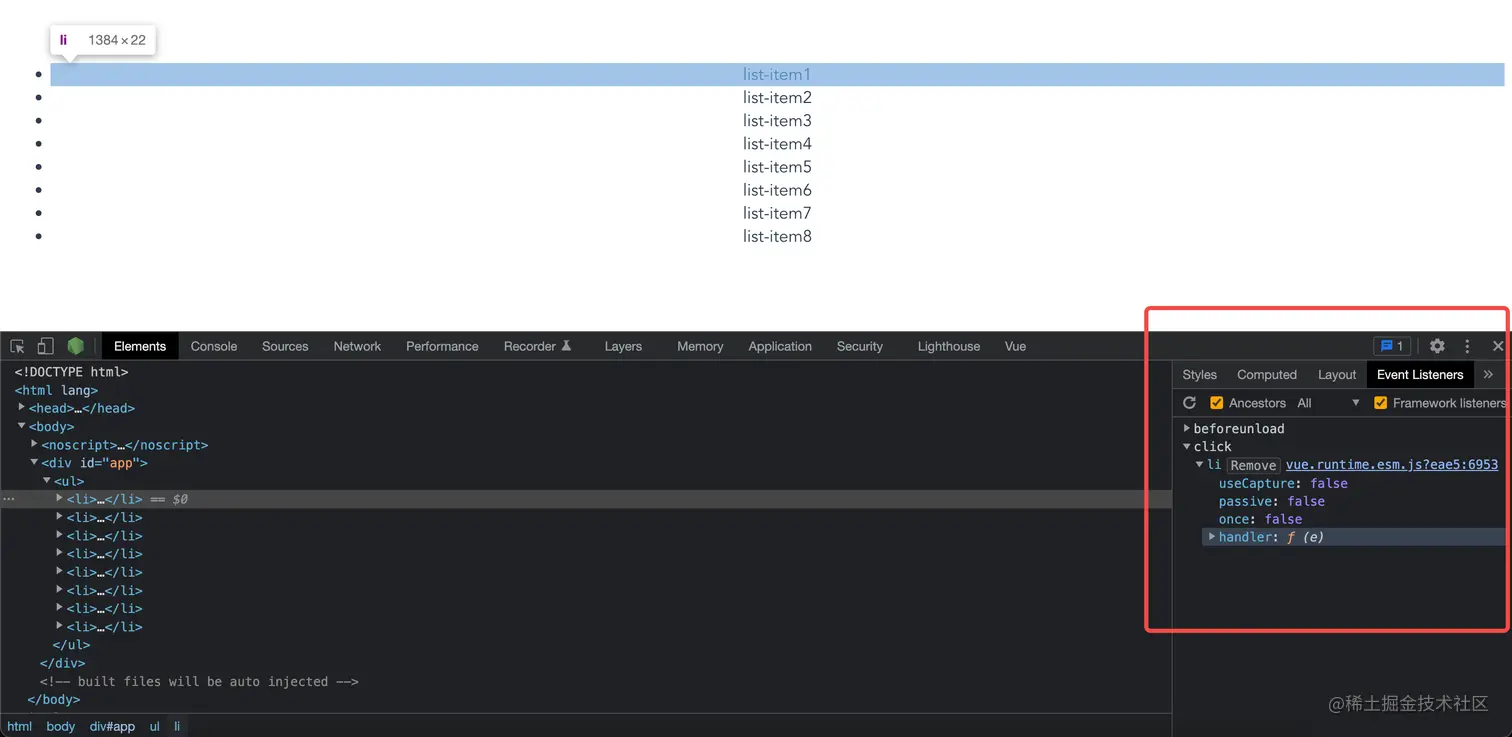Open the Security tab
Viewport: 1512px width, 737px height.
860,346
